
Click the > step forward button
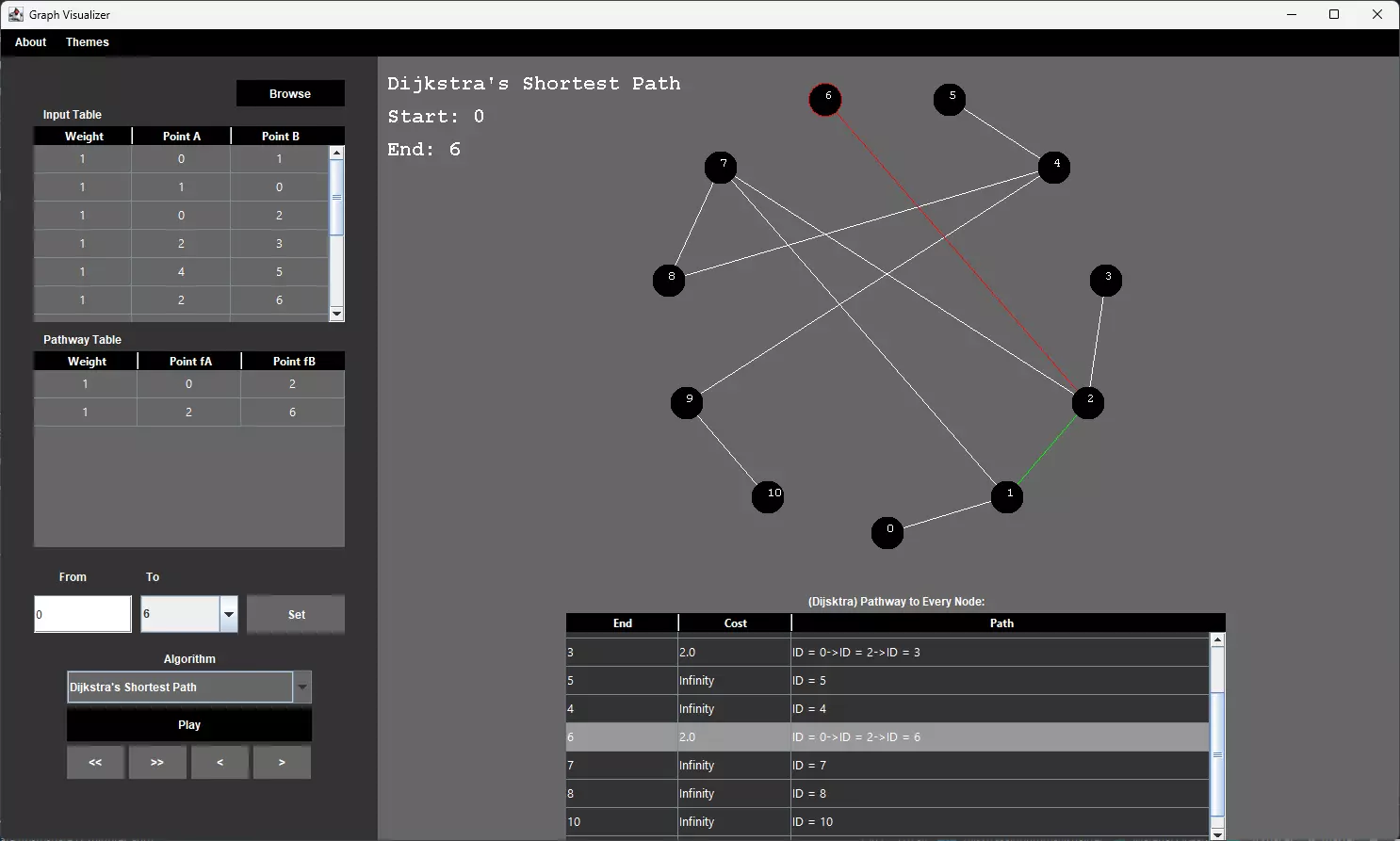click(x=282, y=762)
